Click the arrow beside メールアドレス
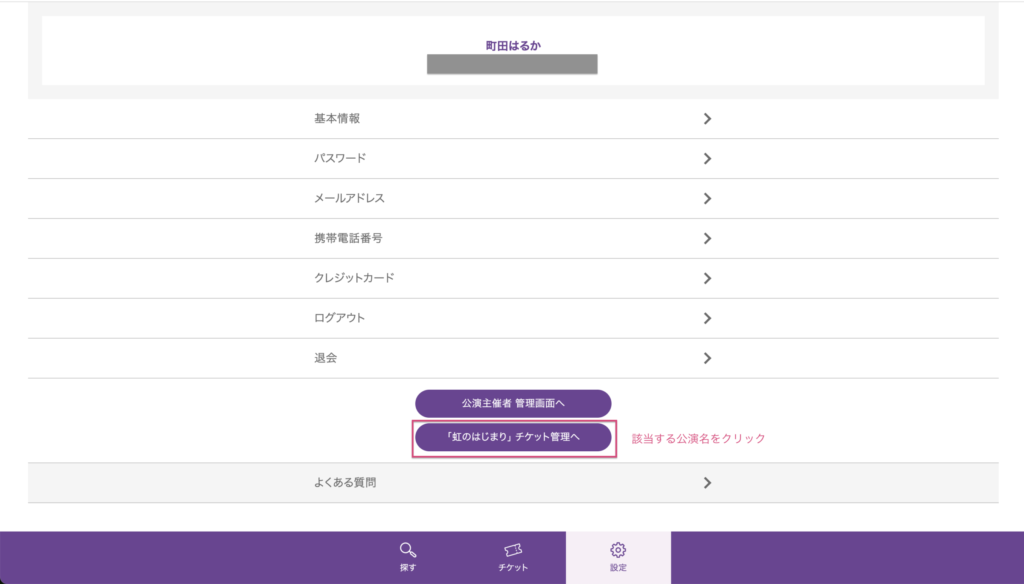Image resolution: width=1024 pixels, height=584 pixels. (707, 199)
